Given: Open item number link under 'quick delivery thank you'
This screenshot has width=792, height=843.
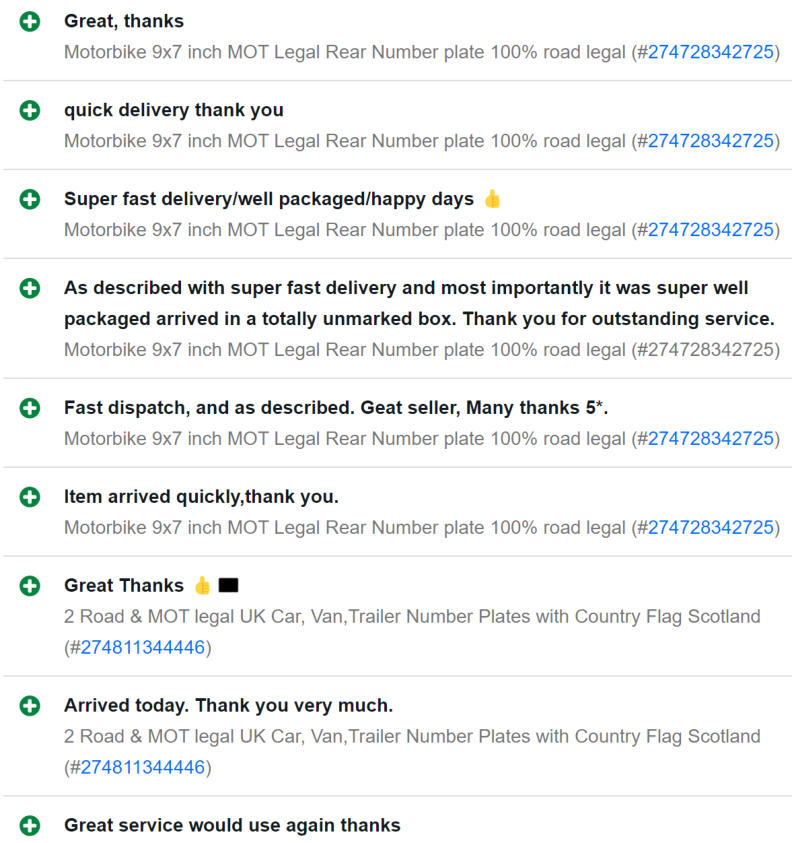Looking at the screenshot, I should coord(710,141).
